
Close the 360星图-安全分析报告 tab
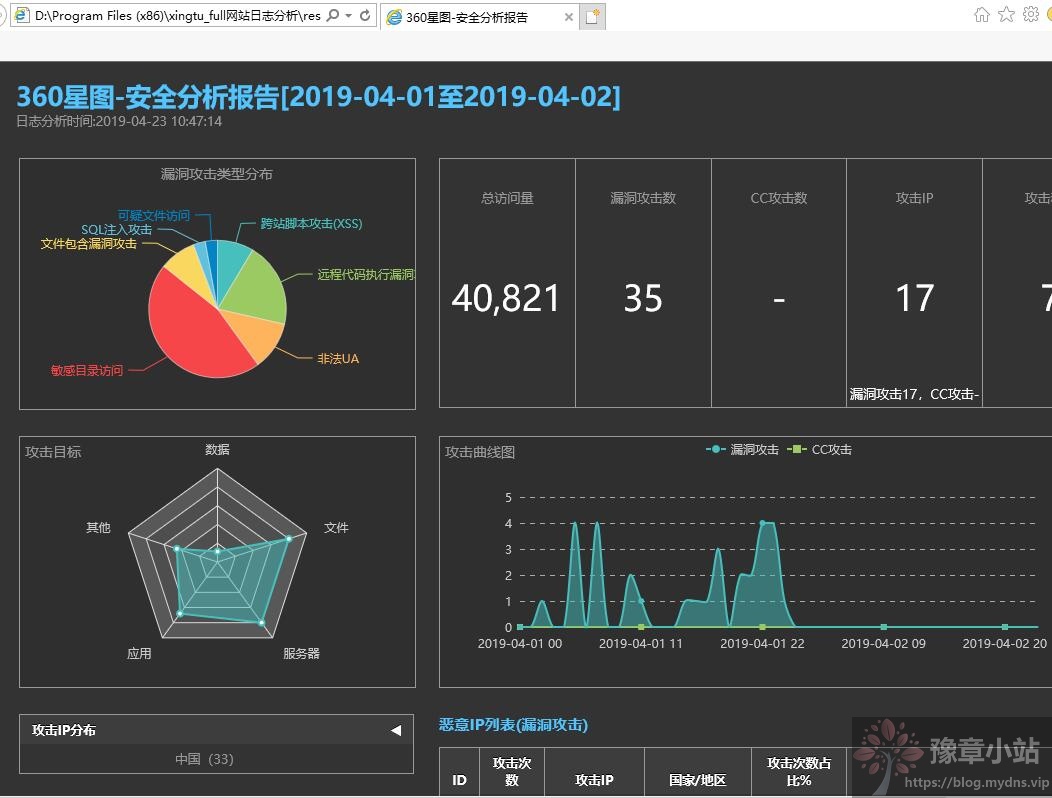pos(569,17)
